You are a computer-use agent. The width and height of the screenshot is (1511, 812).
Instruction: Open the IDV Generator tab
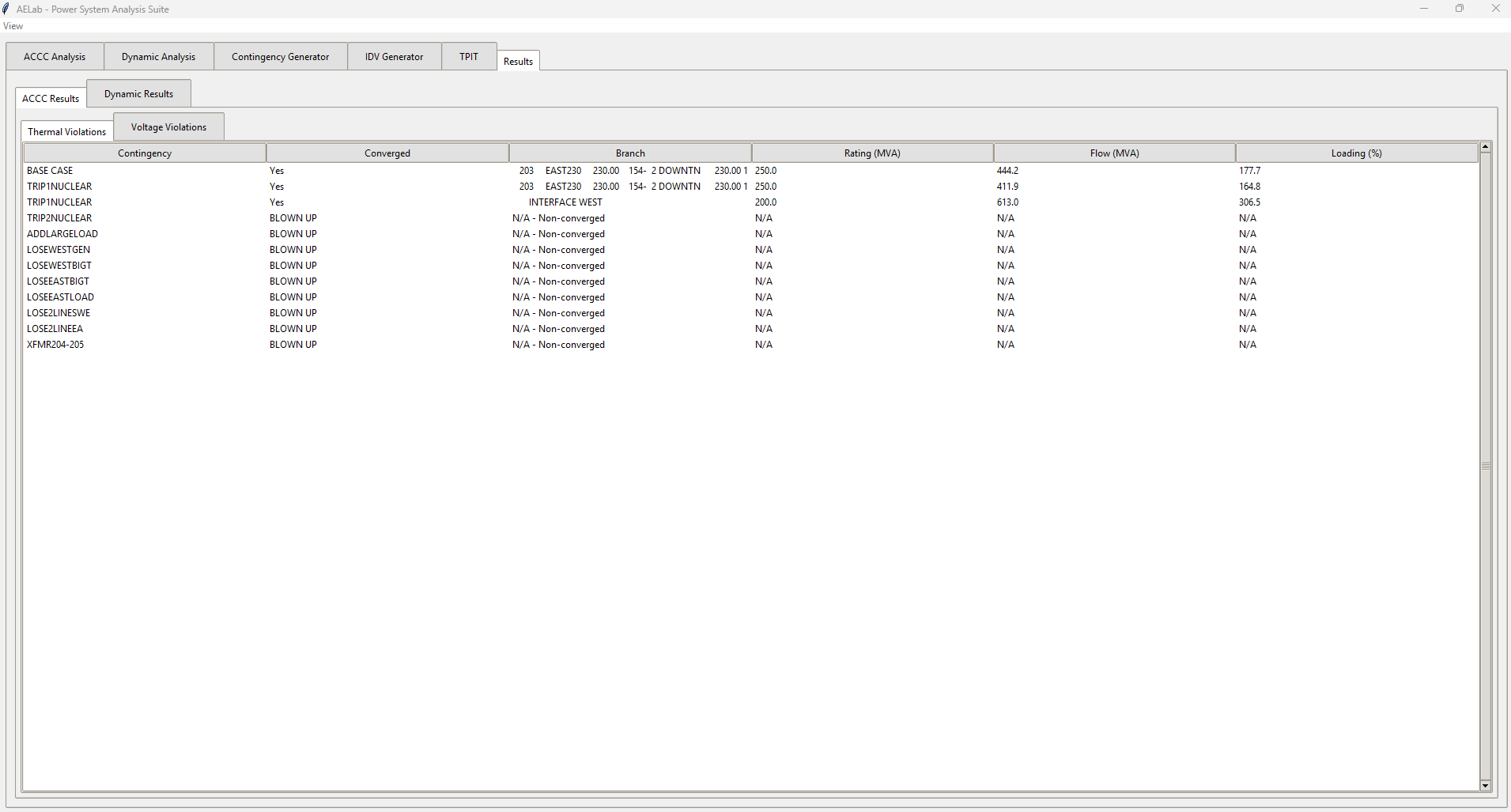394,56
